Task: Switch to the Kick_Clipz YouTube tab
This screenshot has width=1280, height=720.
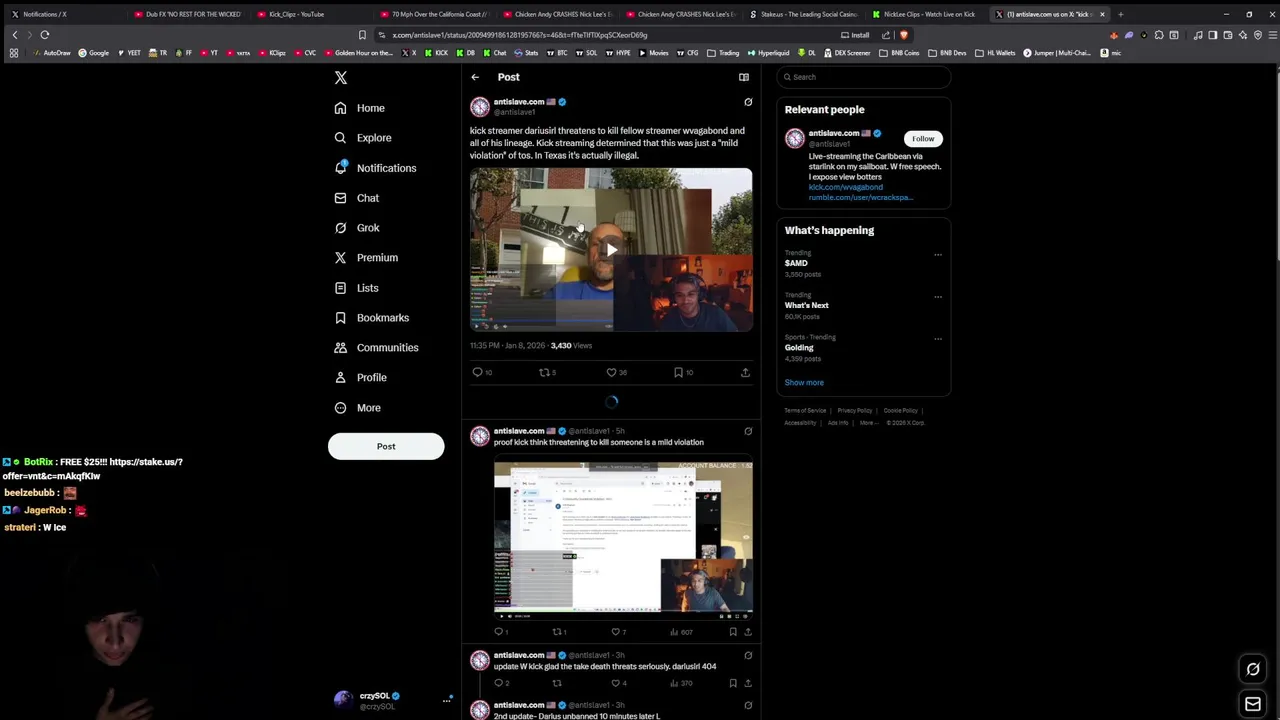Action: [310, 14]
